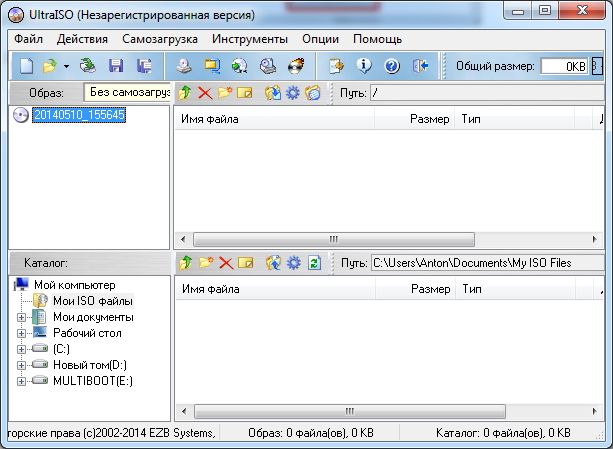Open the Инструменты menu

(x=250, y=39)
